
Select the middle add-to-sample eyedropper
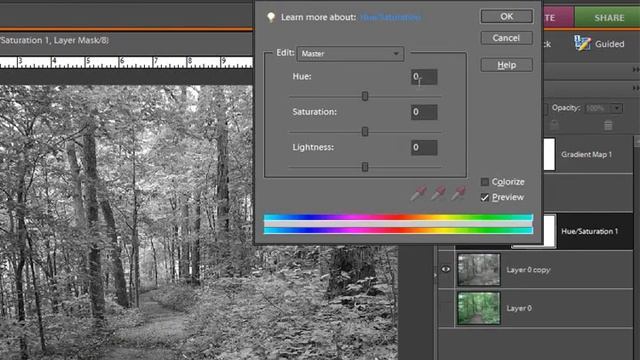point(438,193)
